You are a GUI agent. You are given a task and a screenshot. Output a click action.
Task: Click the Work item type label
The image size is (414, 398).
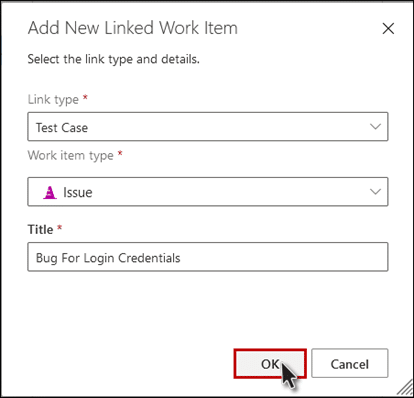pos(71,155)
